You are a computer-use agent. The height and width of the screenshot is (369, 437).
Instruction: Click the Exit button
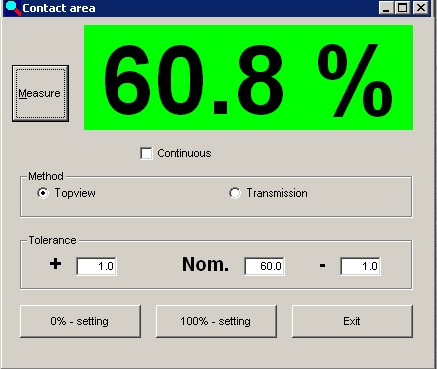click(352, 321)
